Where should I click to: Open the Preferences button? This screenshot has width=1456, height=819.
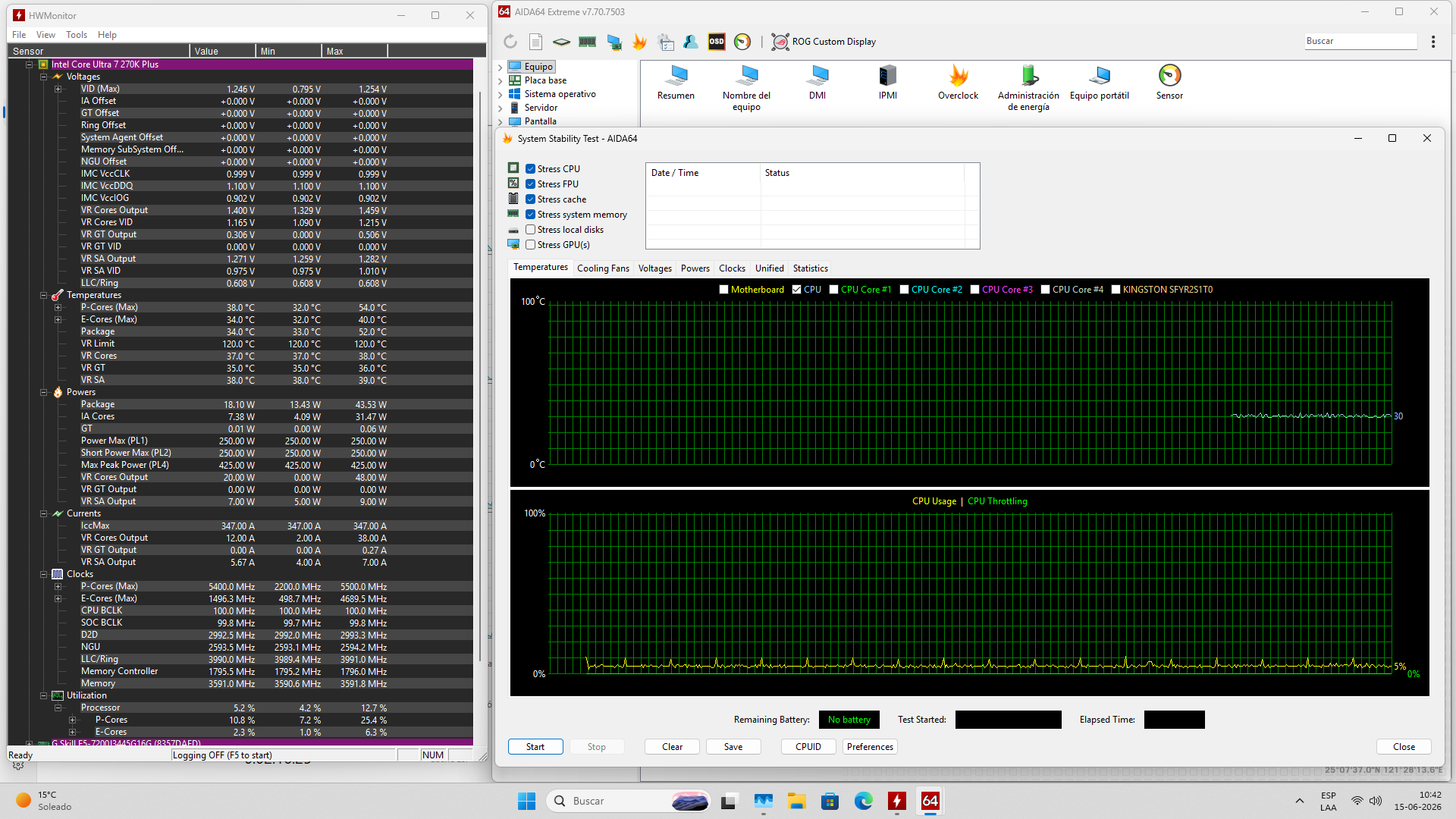point(870,747)
